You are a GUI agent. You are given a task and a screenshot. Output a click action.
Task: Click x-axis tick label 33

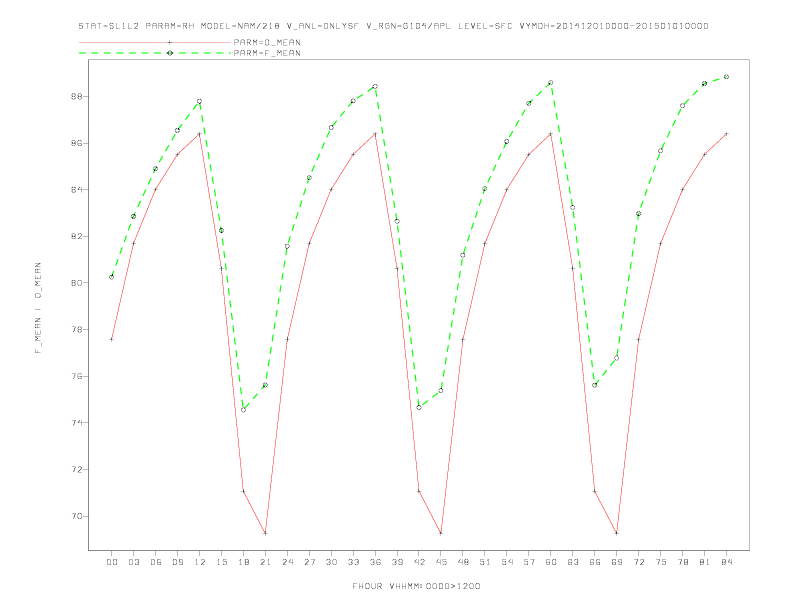353,562
